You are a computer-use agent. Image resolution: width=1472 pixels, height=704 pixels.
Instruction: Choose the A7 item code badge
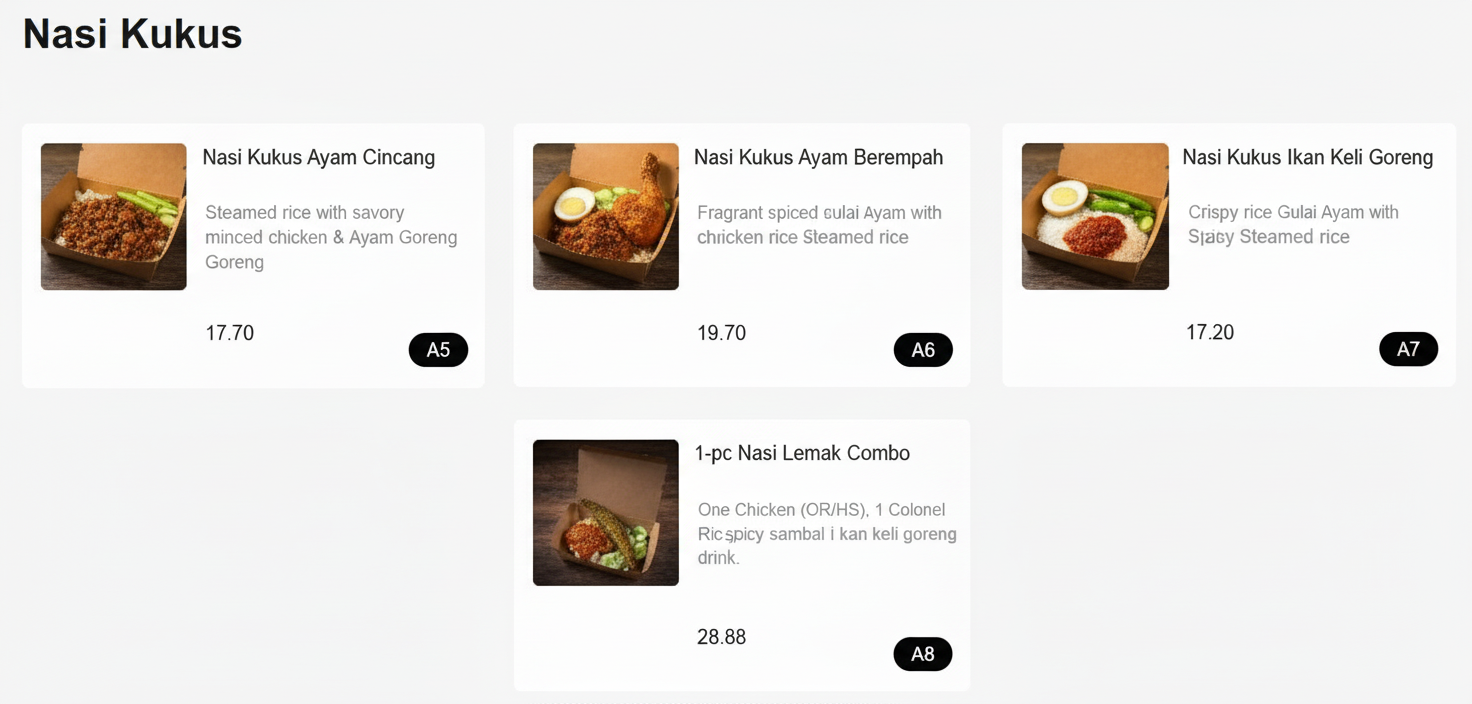pos(1408,349)
